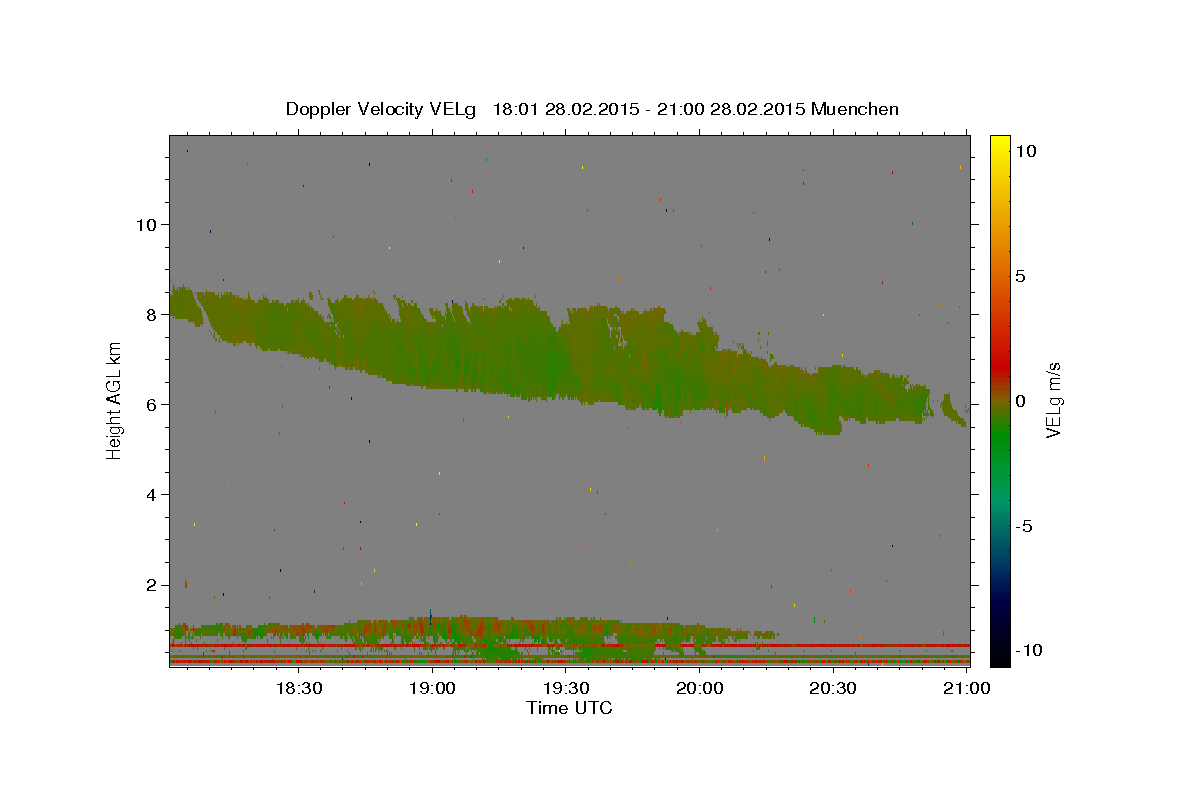Click the upper cloud layer near 19:30
The width and height of the screenshot is (1200, 800).
[566, 355]
